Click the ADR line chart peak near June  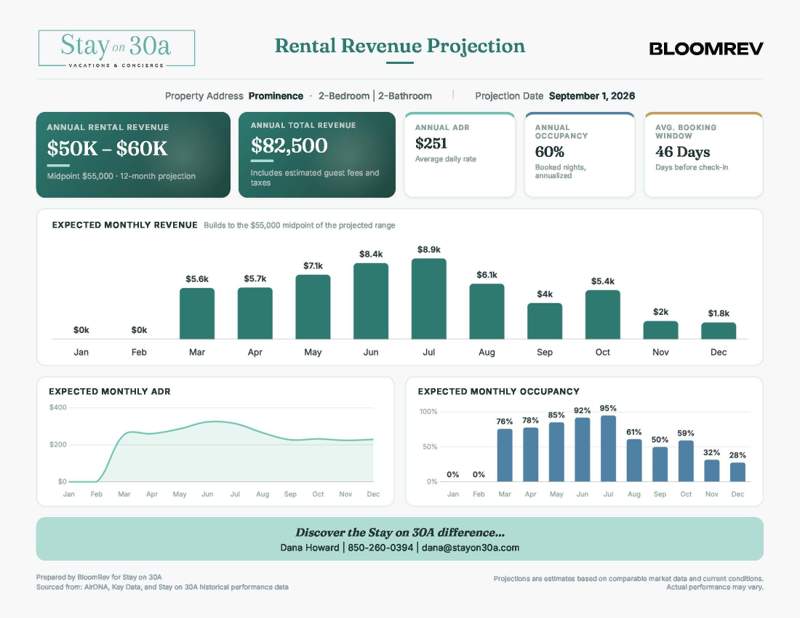(216, 422)
